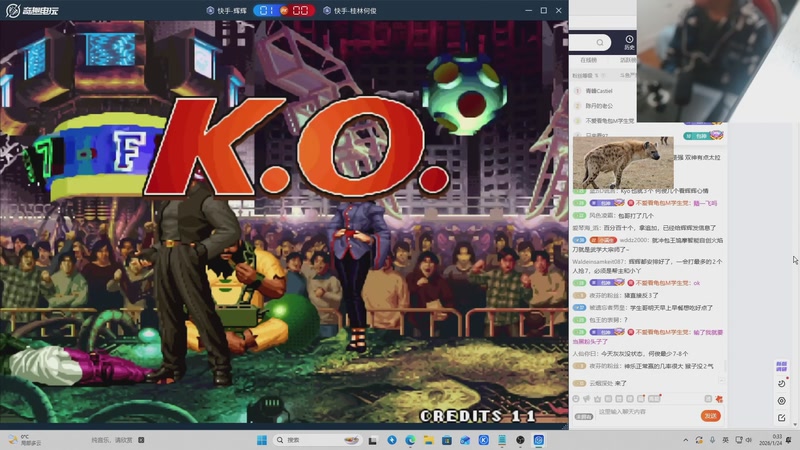This screenshot has width=800, height=450.
Task: Open the Windows Start menu
Action: click(x=262, y=440)
